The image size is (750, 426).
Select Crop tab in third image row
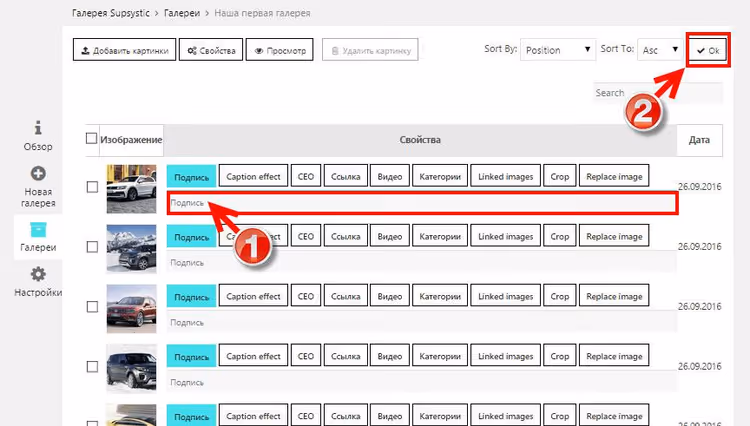click(560, 296)
